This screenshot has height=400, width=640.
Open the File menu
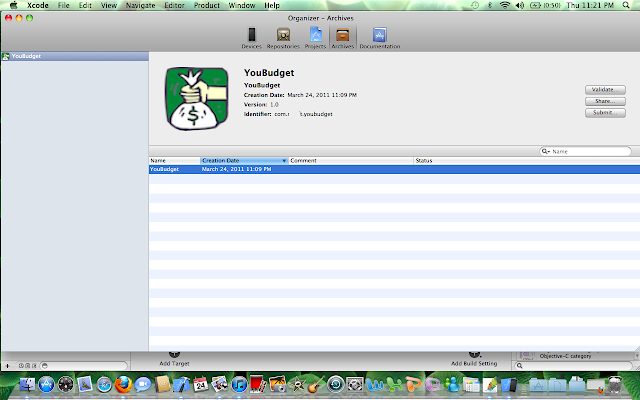(63, 5)
